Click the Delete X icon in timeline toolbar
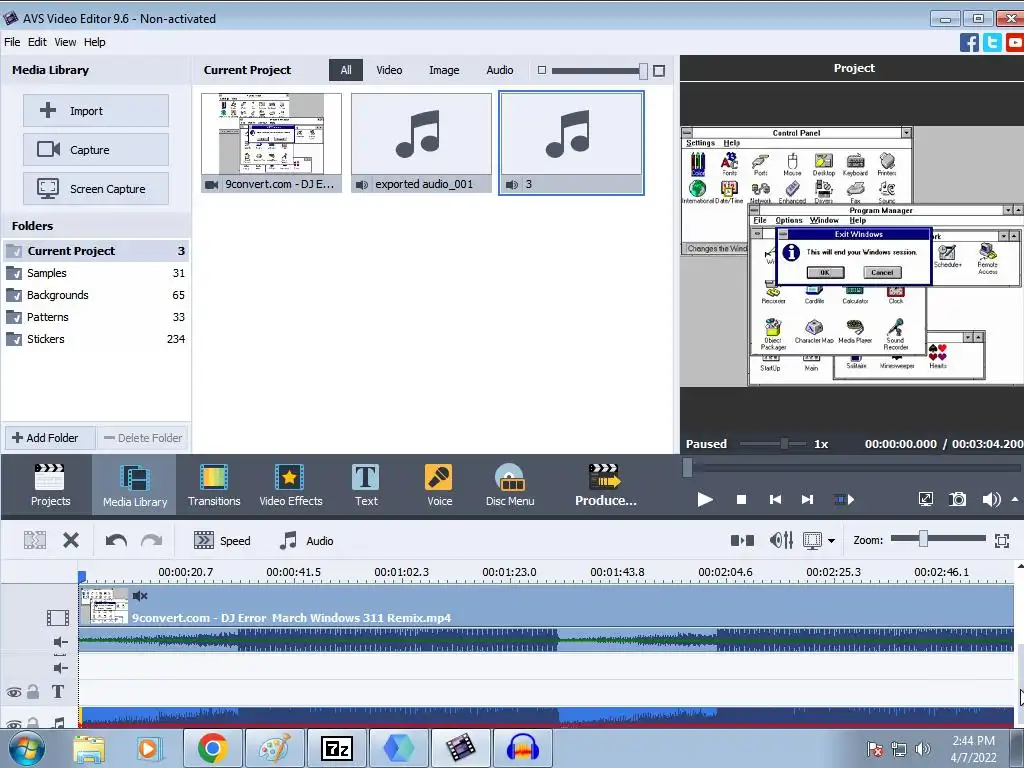Image resolution: width=1024 pixels, height=768 pixels. 71,540
